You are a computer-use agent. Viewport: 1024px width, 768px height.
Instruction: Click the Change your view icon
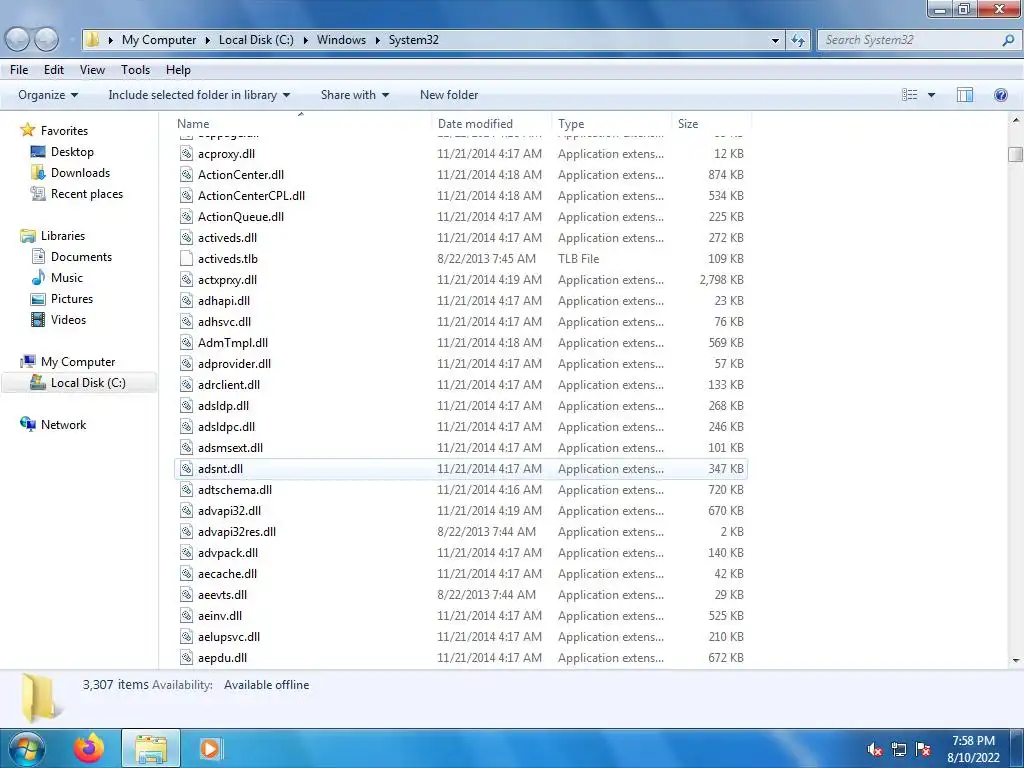click(x=910, y=95)
